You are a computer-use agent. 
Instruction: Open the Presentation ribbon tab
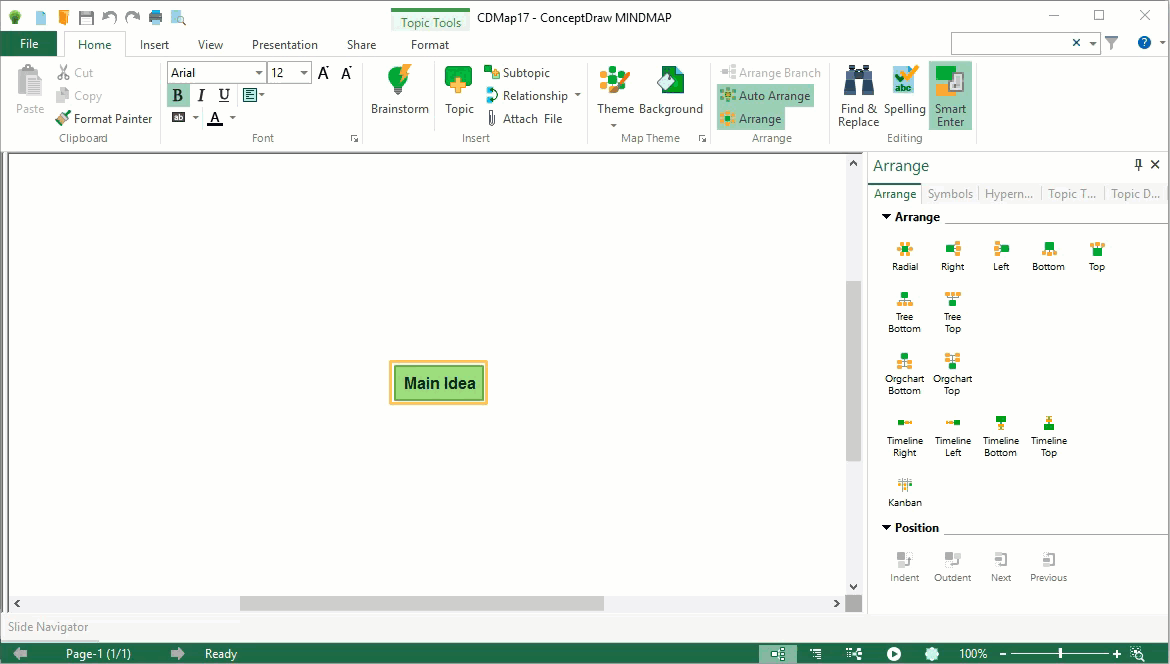[x=284, y=45]
